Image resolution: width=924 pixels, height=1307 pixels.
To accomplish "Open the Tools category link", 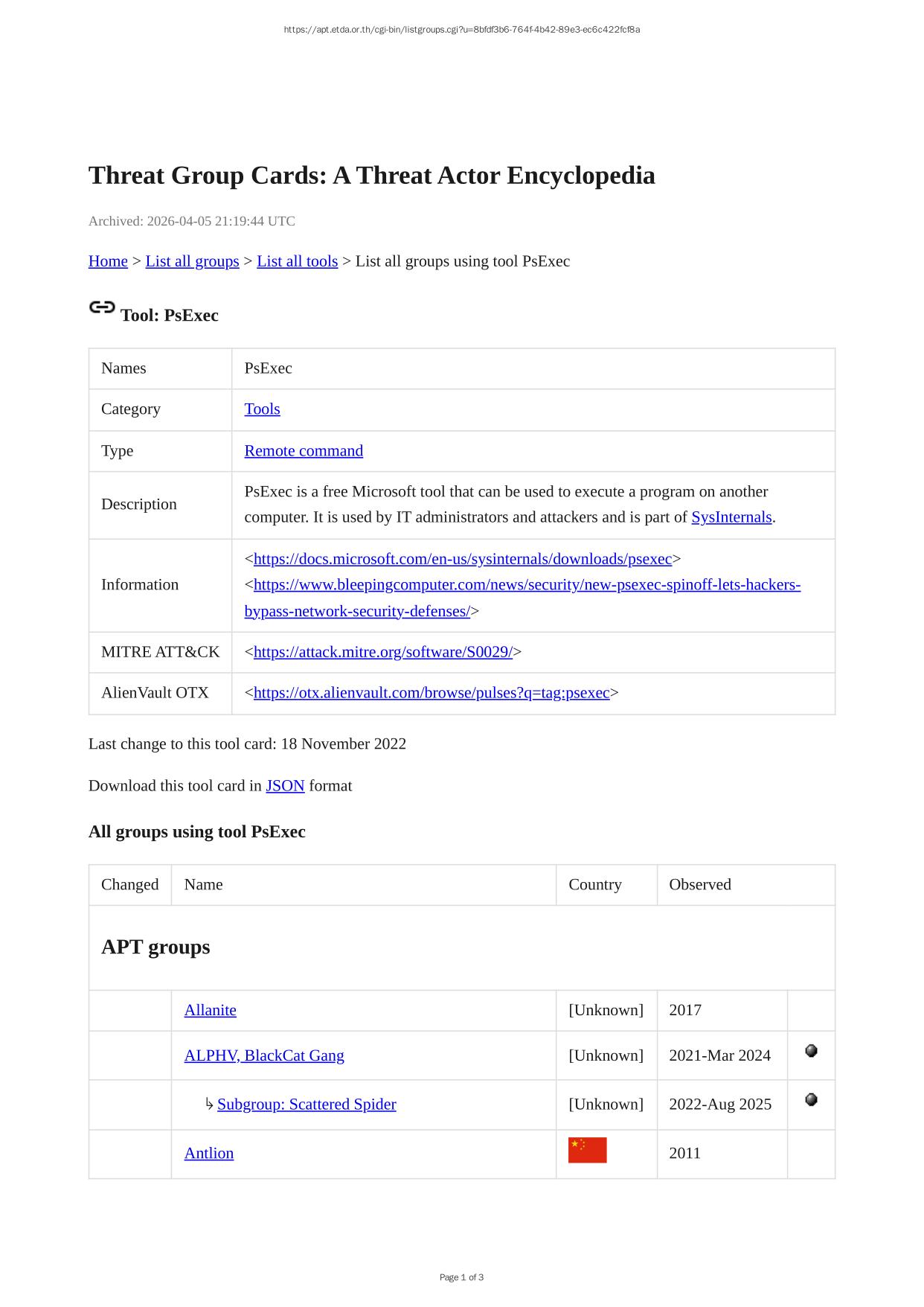I will click(x=262, y=409).
